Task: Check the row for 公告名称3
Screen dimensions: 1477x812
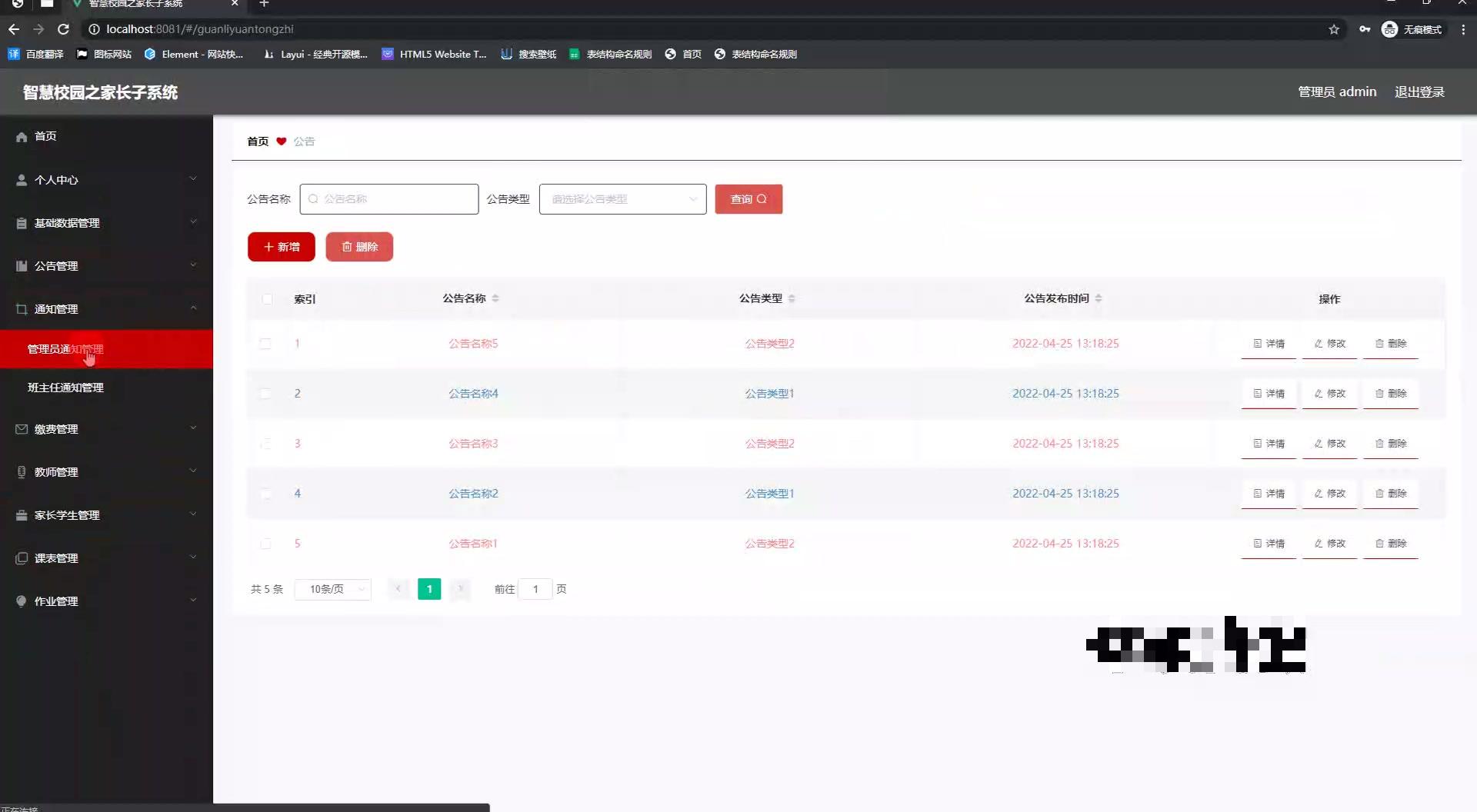Action: click(265, 444)
